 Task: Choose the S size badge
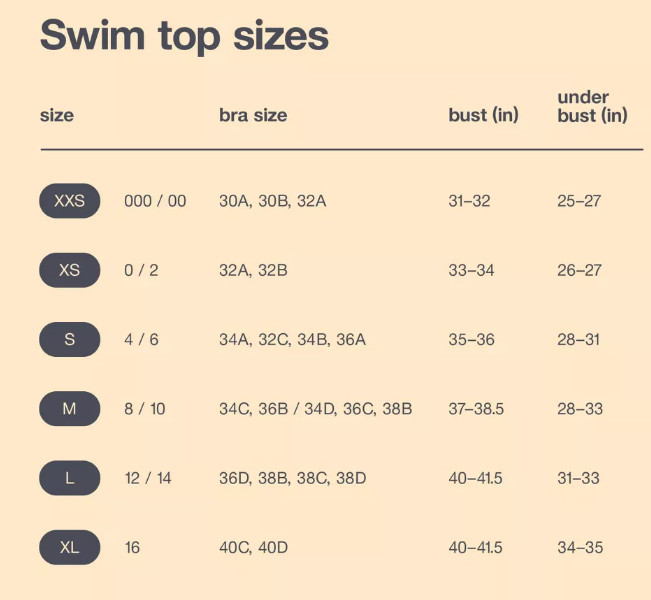point(70,340)
